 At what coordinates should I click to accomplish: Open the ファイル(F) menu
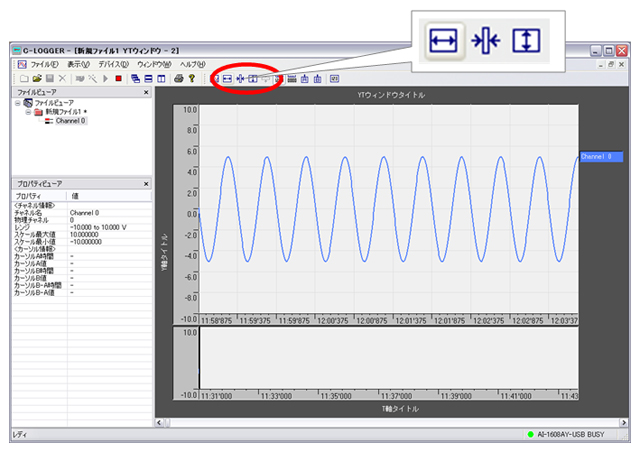pos(44,65)
